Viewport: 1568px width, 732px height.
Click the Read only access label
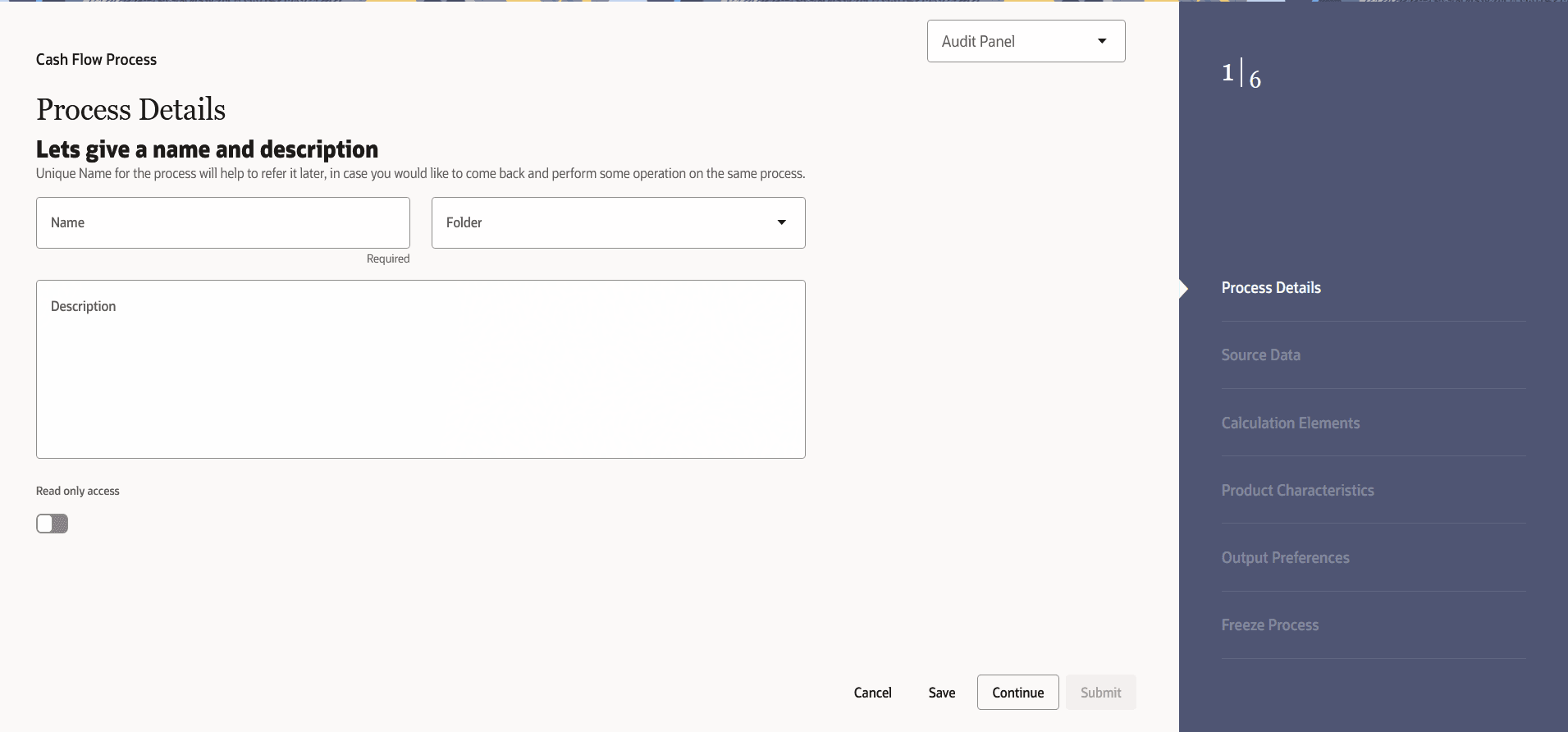pyautogui.click(x=77, y=491)
